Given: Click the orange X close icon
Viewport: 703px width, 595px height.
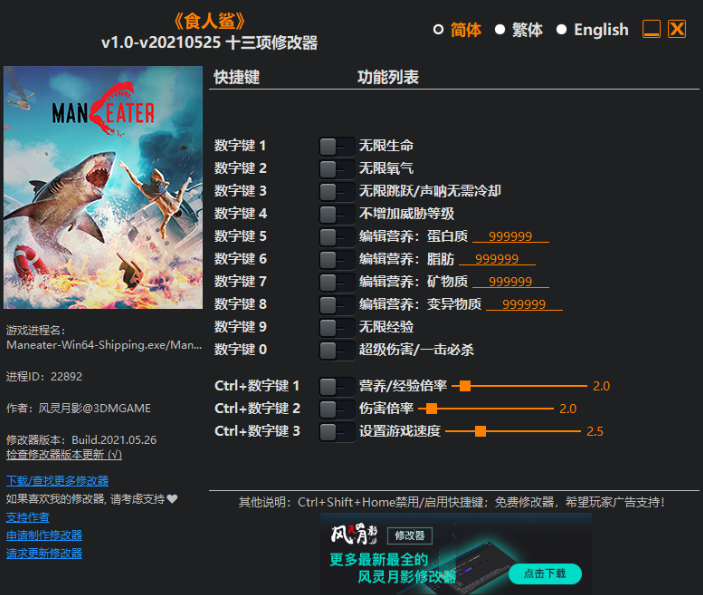Looking at the screenshot, I should tap(677, 29).
